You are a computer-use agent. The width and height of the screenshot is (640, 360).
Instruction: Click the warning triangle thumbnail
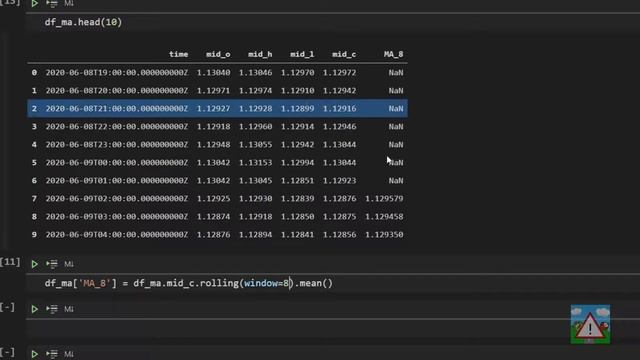(590, 324)
